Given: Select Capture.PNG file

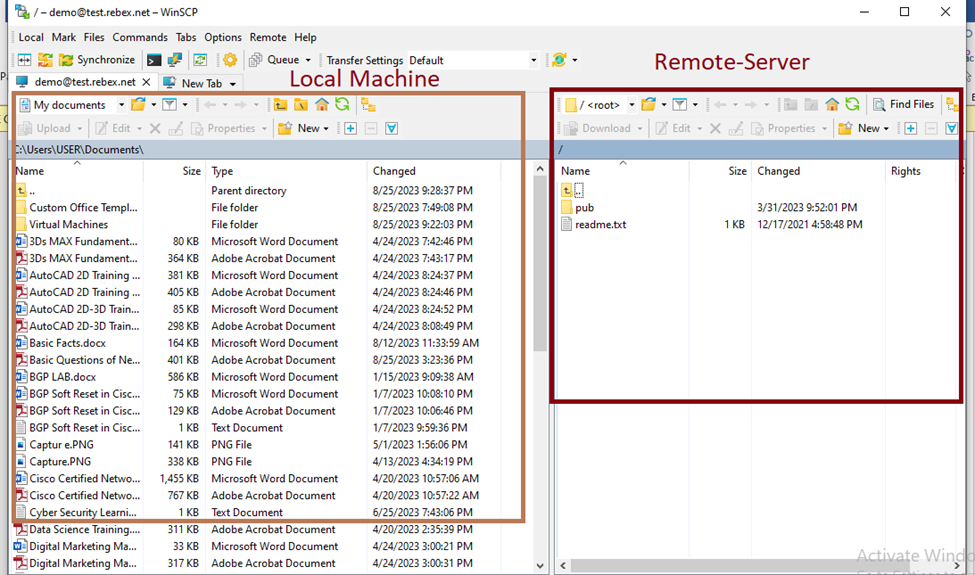Looking at the screenshot, I should pyautogui.click(x=60, y=462).
